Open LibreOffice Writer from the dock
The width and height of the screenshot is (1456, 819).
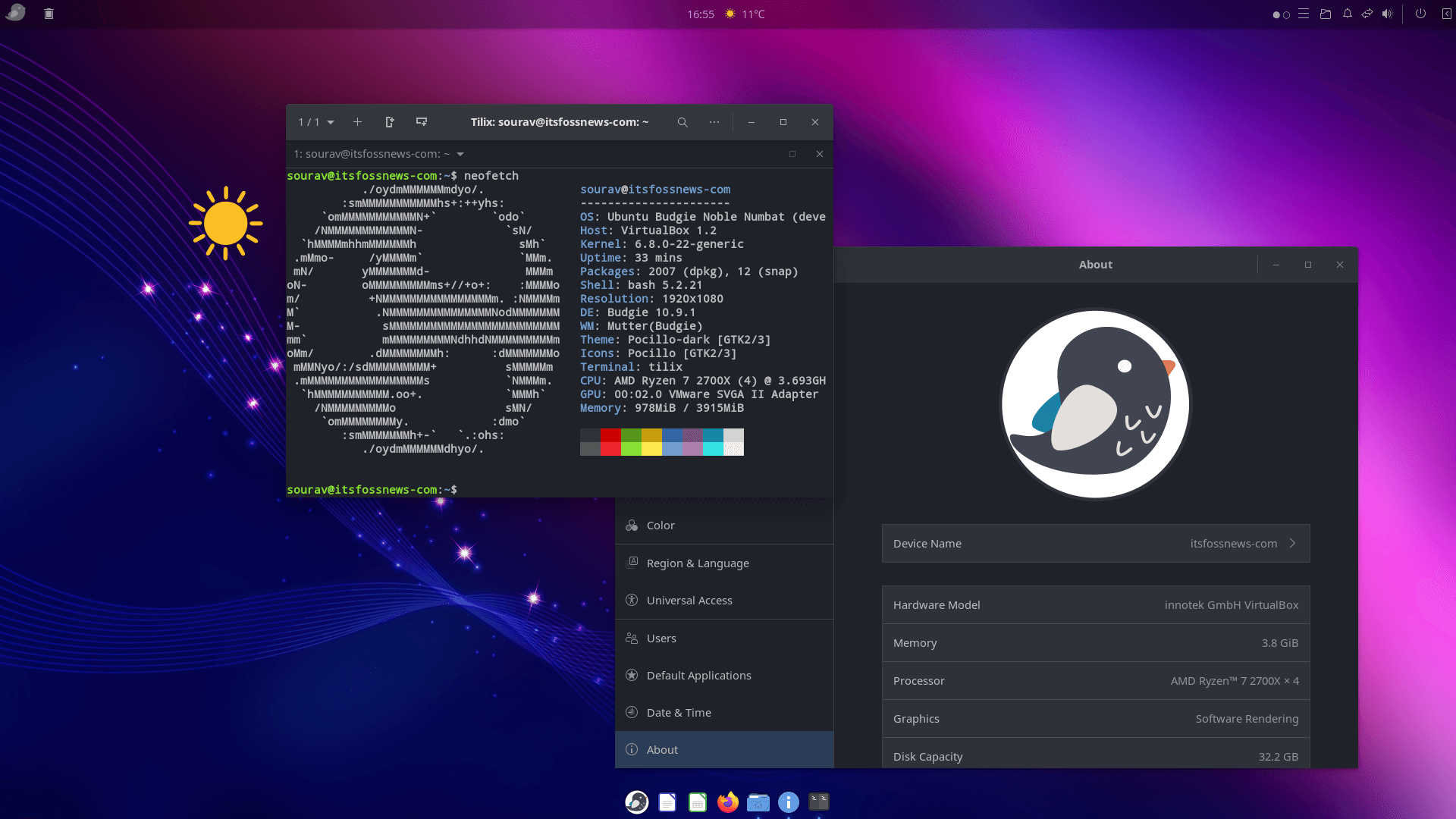click(x=667, y=802)
